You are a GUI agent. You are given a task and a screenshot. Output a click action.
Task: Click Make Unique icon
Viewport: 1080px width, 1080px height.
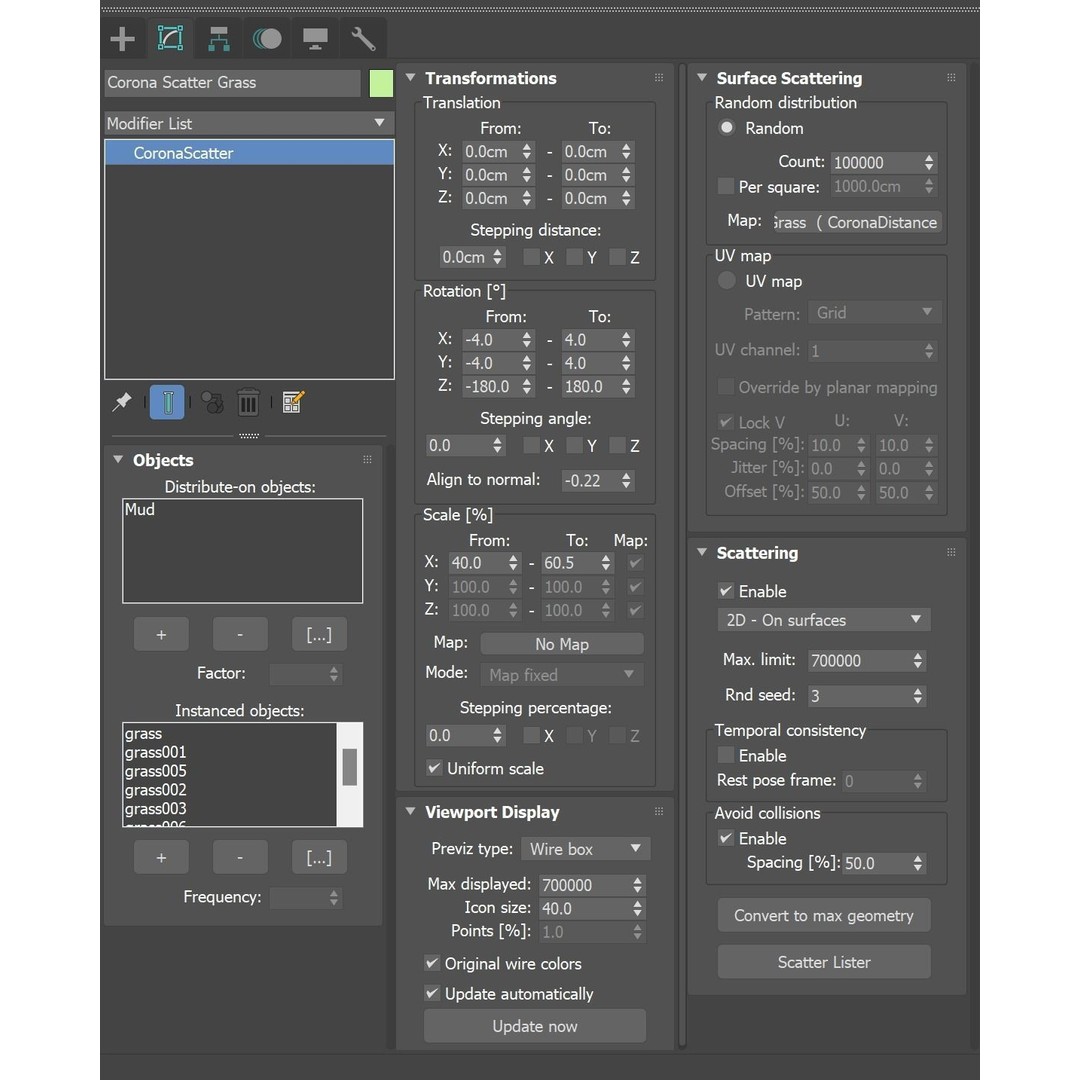pos(212,402)
